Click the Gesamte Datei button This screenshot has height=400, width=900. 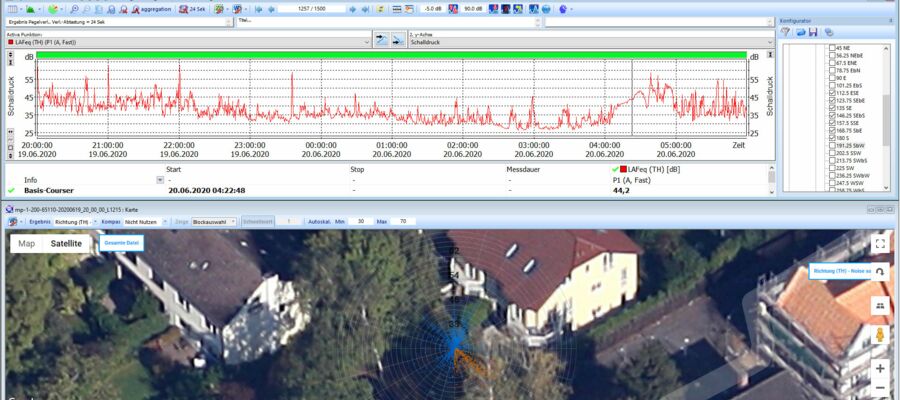[x=121, y=243]
